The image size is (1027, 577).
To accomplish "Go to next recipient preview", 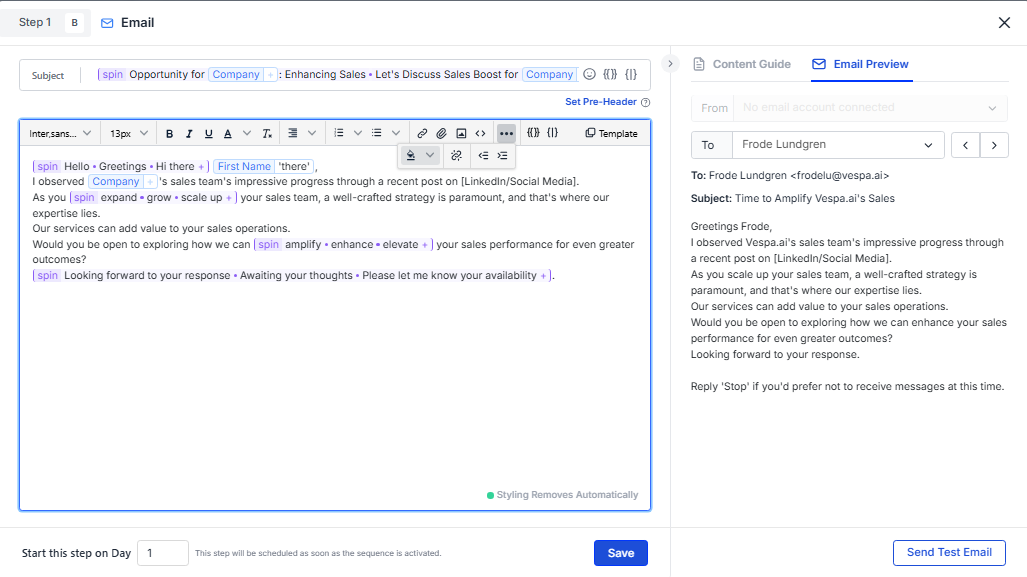I will coord(994,145).
